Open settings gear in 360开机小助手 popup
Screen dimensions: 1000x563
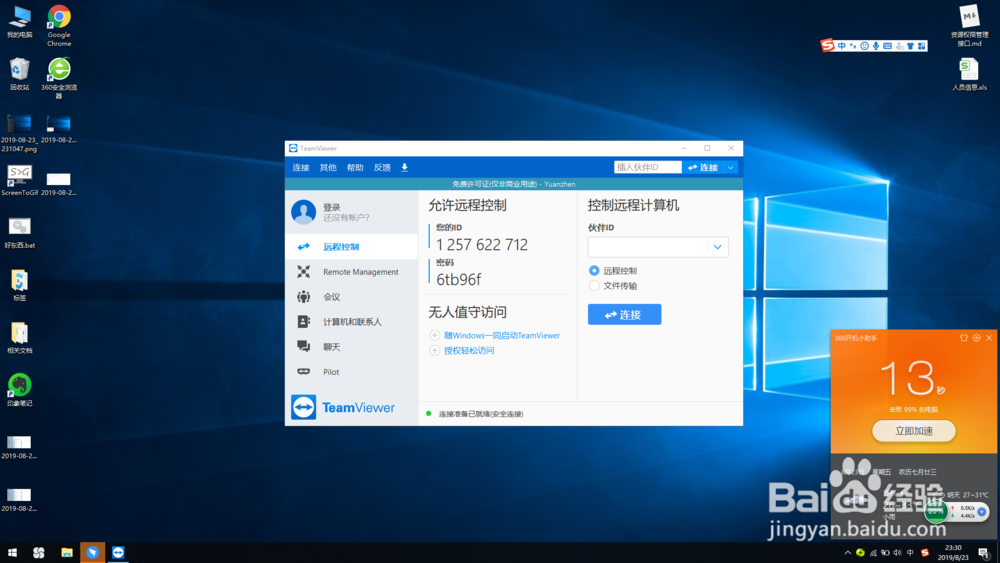click(976, 338)
